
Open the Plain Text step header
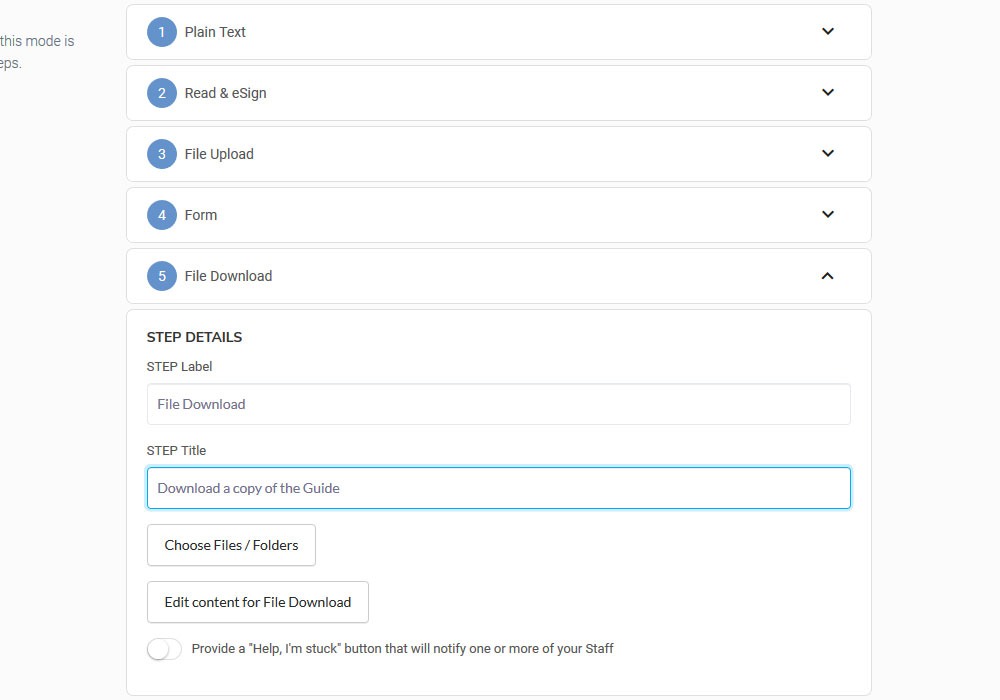tap(215, 32)
